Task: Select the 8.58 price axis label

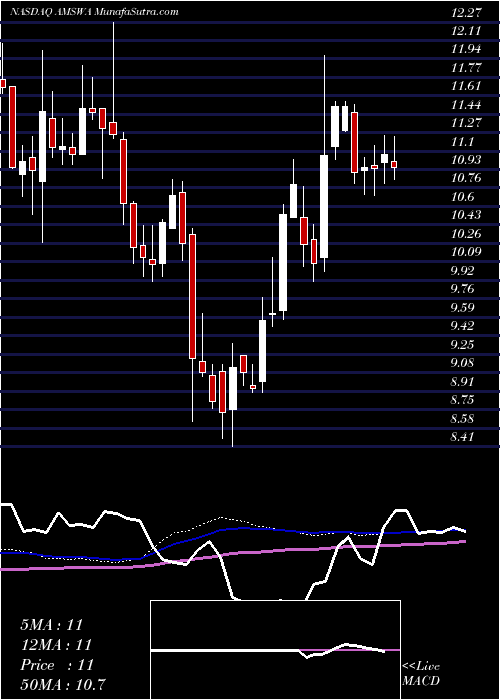Action: pyautogui.click(x=462, y=419)
